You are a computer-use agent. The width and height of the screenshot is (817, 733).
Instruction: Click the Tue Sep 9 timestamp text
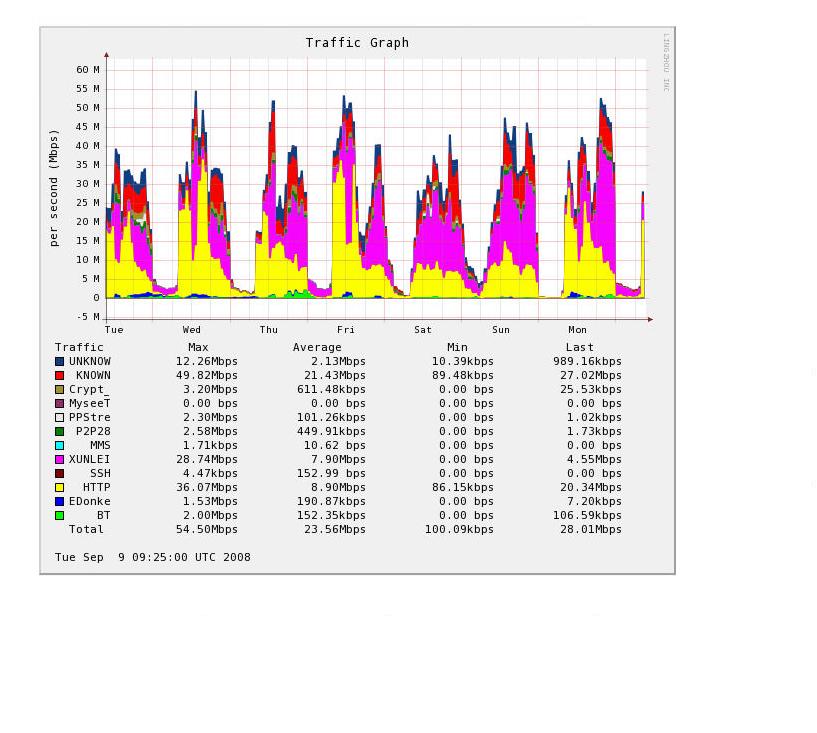152,558
